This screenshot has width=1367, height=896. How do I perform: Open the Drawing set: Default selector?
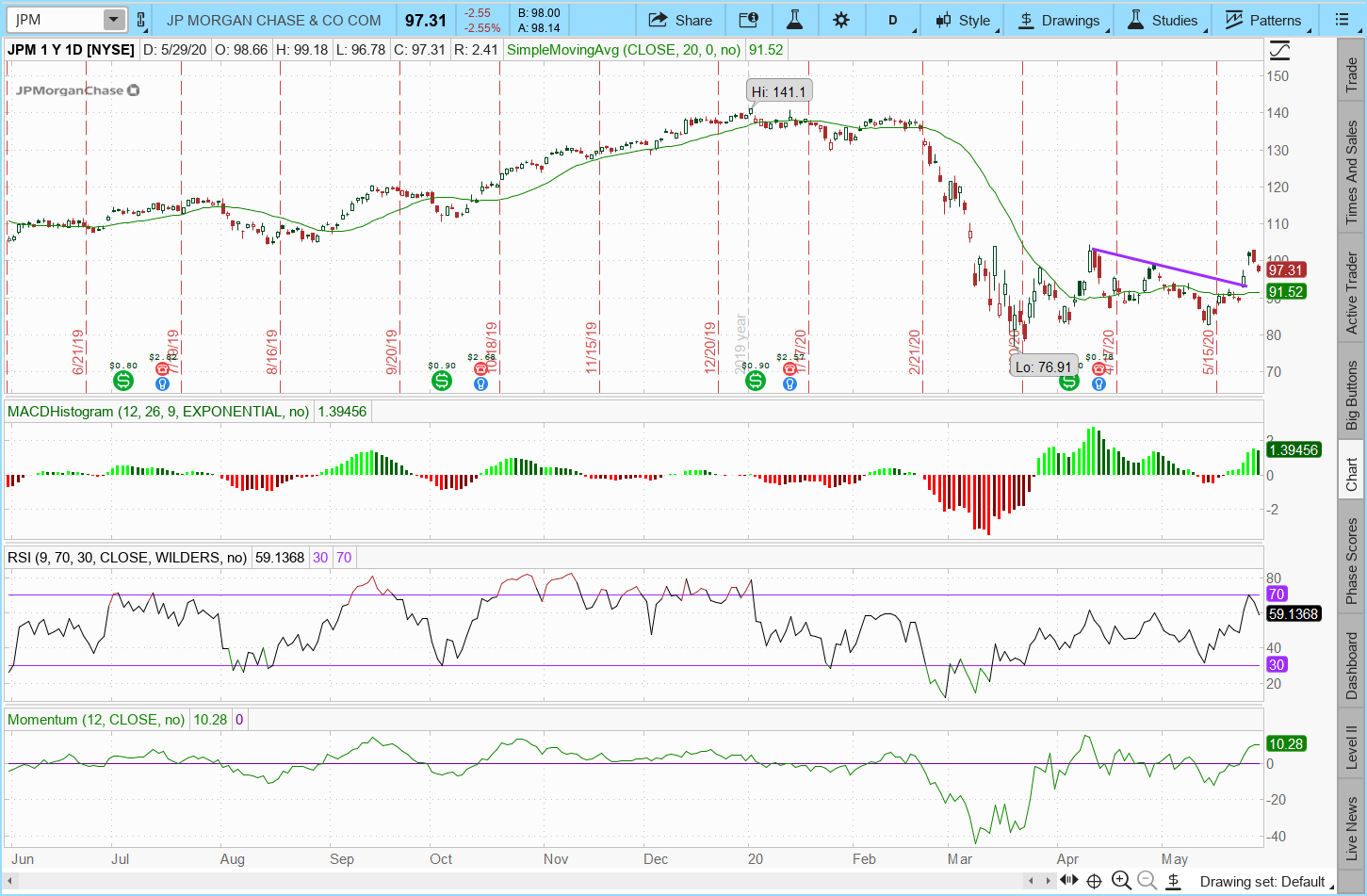click(x=1261, y=882)
